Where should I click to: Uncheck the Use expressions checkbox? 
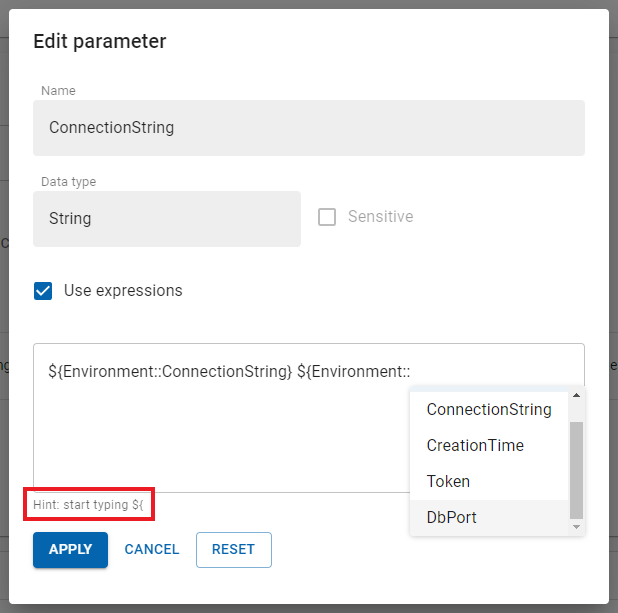point(43,291)
